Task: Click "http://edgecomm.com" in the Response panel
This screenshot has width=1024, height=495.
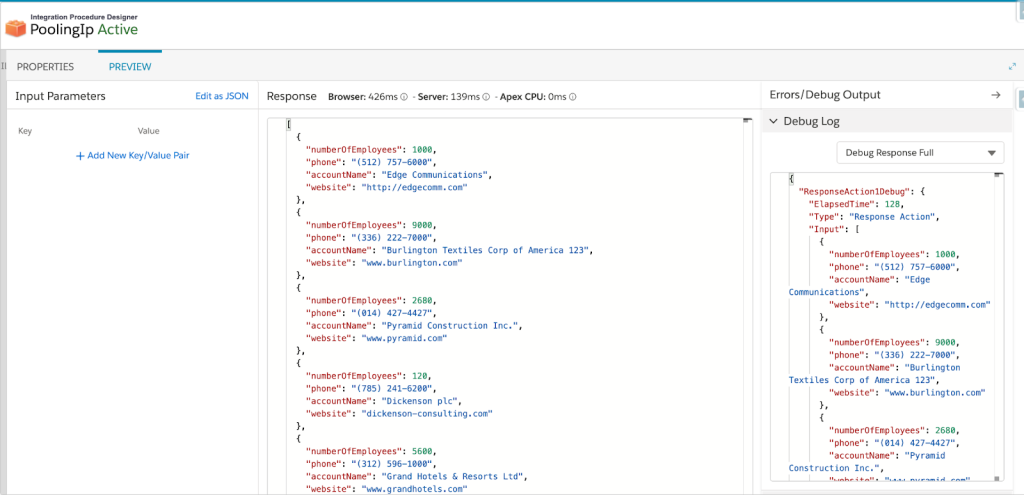Action: pos(416,187)
